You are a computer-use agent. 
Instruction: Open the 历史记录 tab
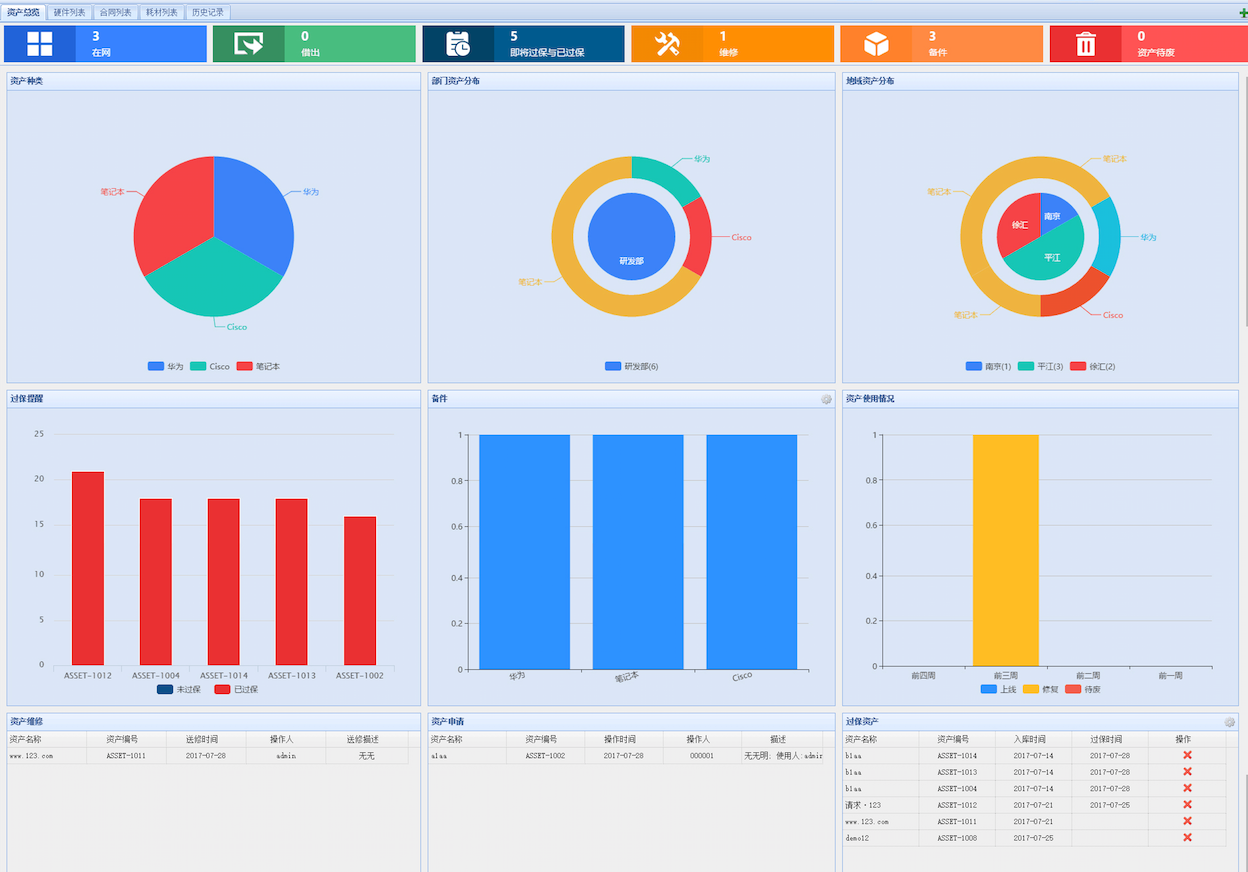(x=208, y=13)
